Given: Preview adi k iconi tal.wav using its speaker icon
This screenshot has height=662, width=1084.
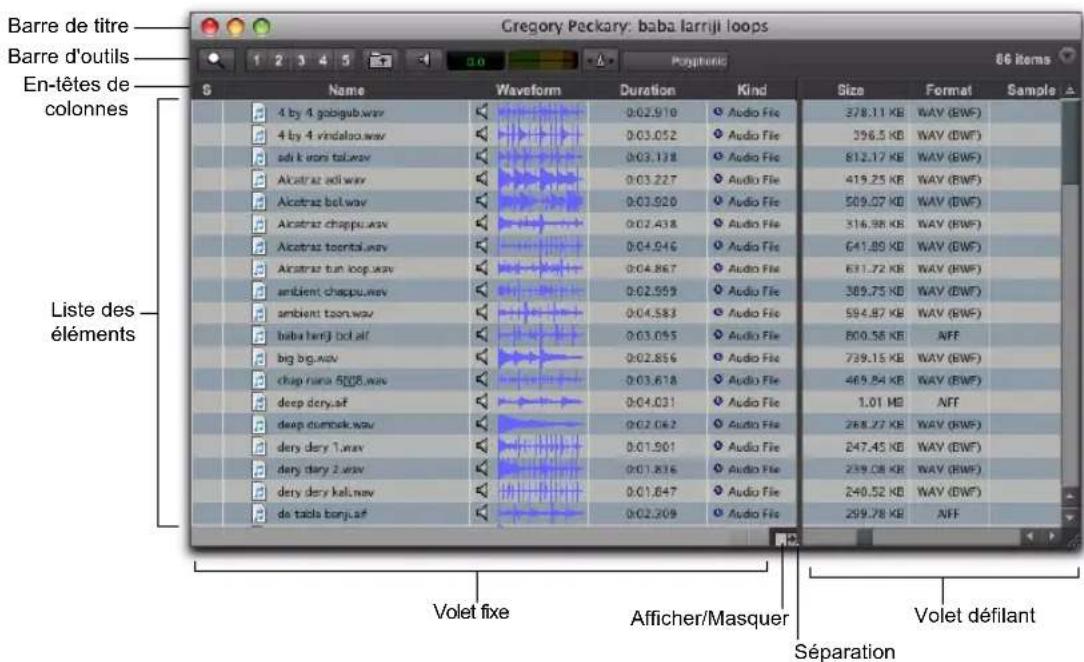Looking at the screenshot, I should pos(482,156).
